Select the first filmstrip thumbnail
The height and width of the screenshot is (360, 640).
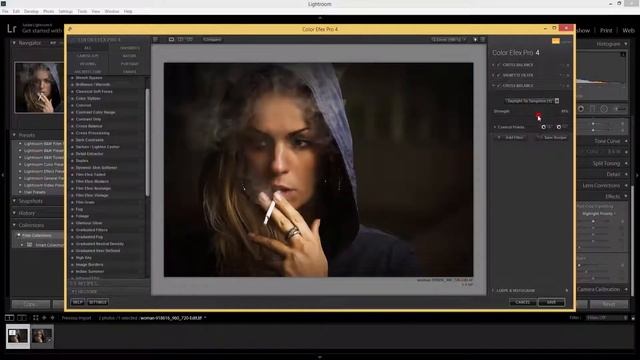point(18,336)
